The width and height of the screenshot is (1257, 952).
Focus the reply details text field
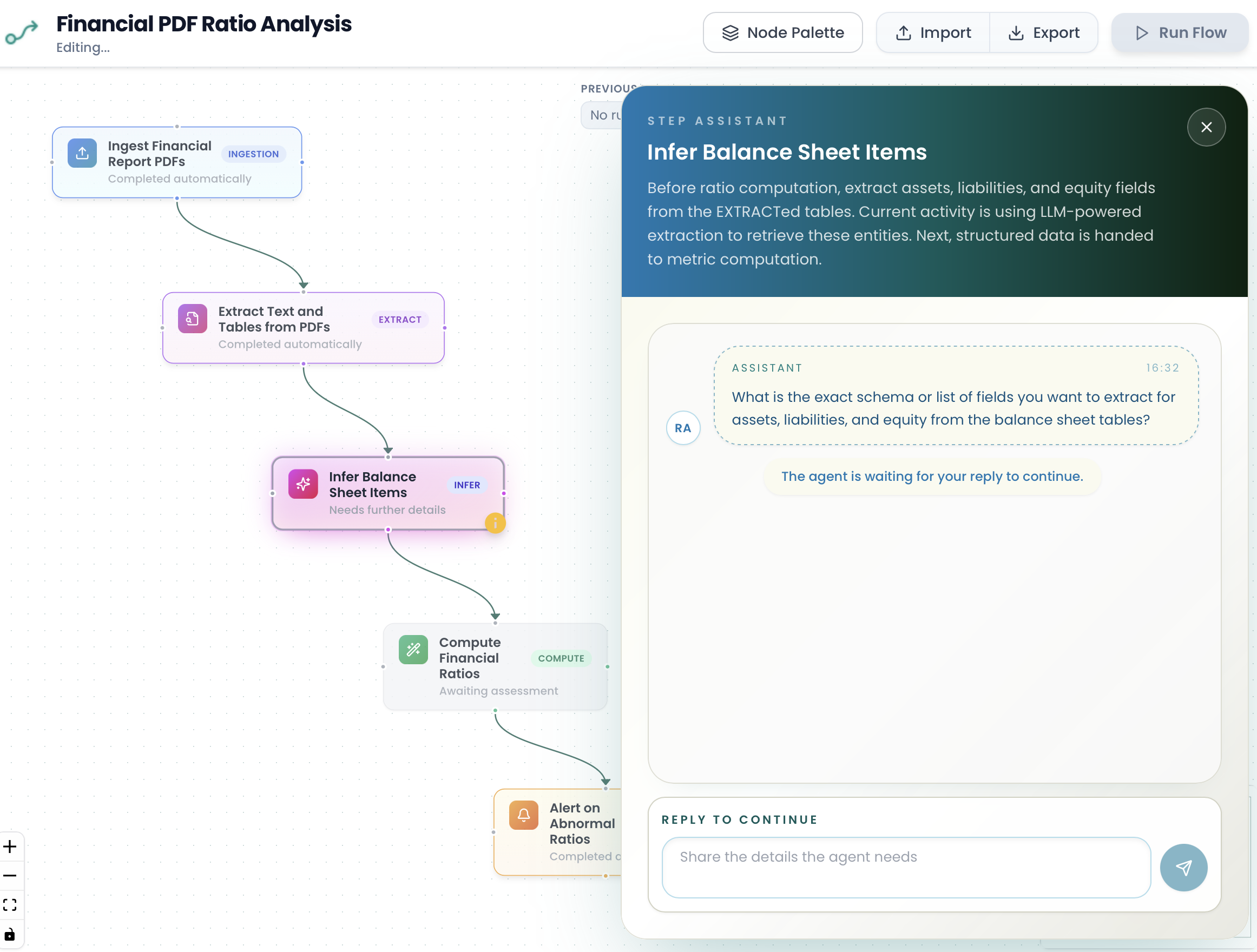(x=906, y=867)
